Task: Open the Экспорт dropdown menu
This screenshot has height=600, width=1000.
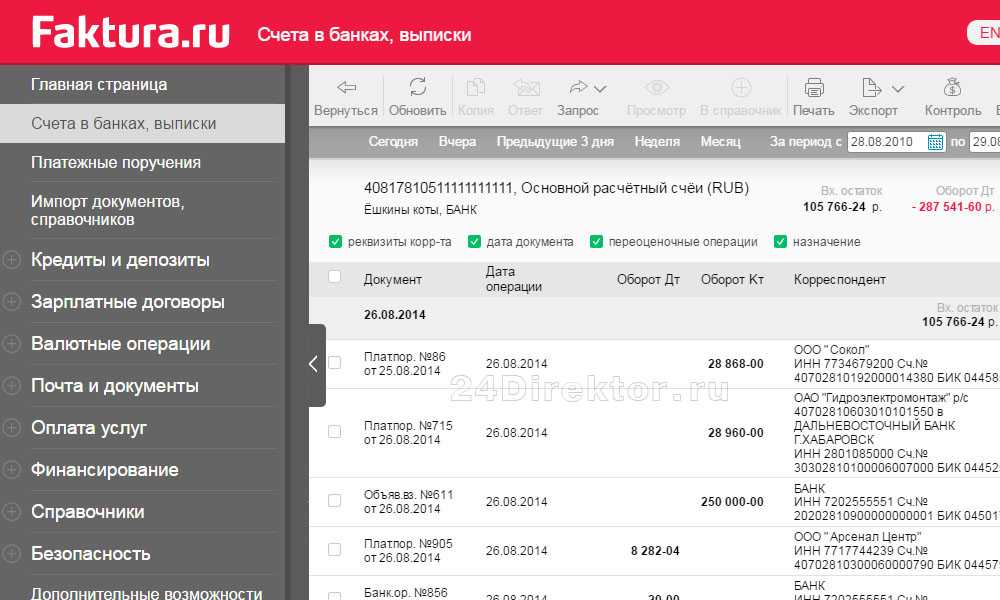Action: point(897,88)
